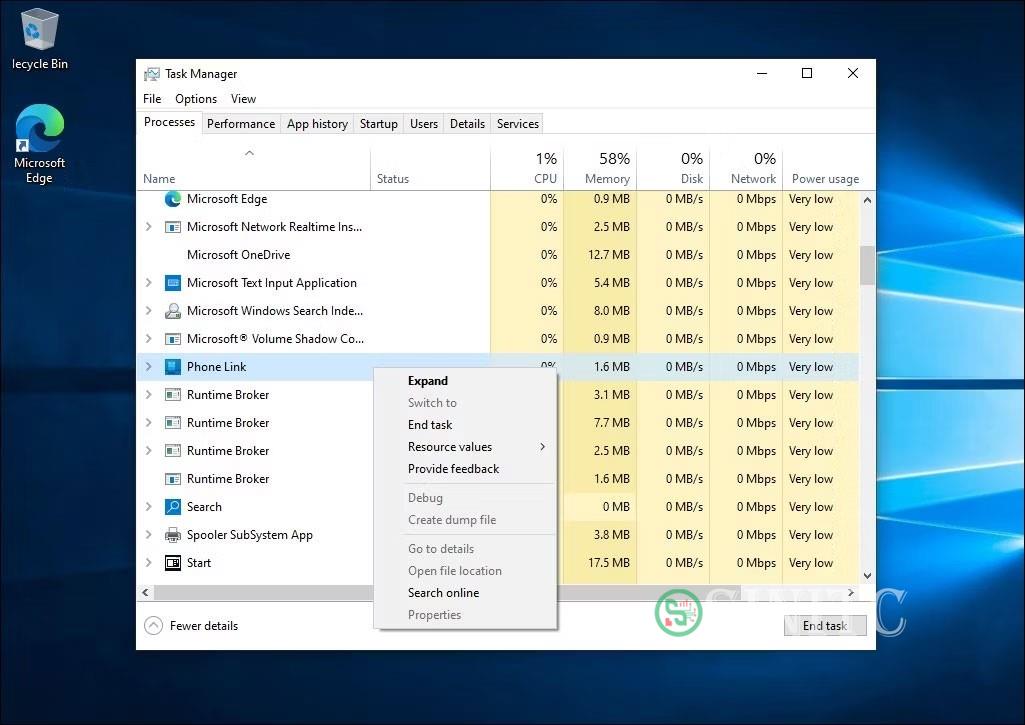Open the Options menu
Image resolution: width=1025 pixels, height=725 pixels.
coord(195,99)
